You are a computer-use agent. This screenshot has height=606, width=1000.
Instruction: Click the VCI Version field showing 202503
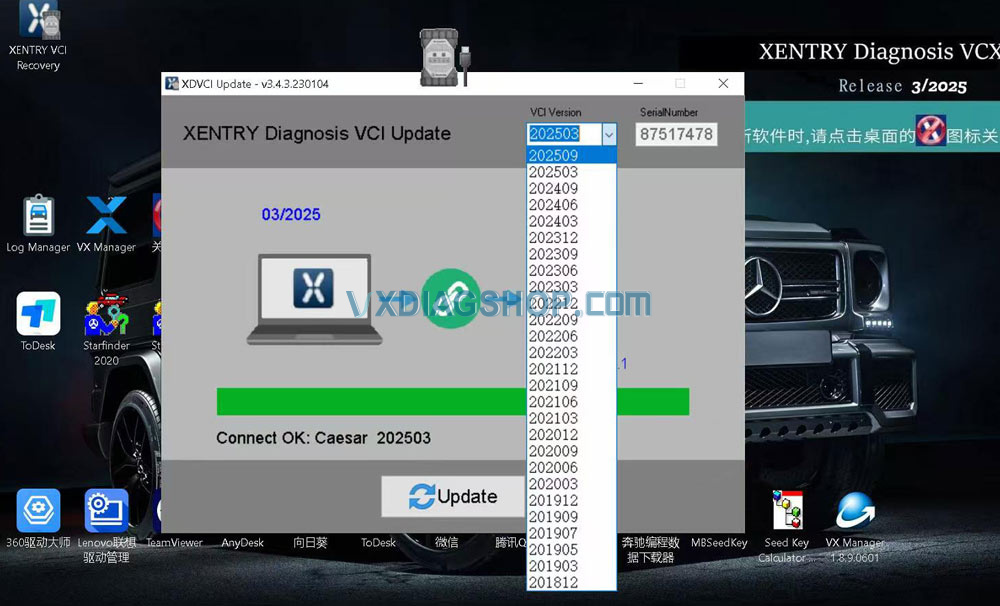(x=564, y=134)
